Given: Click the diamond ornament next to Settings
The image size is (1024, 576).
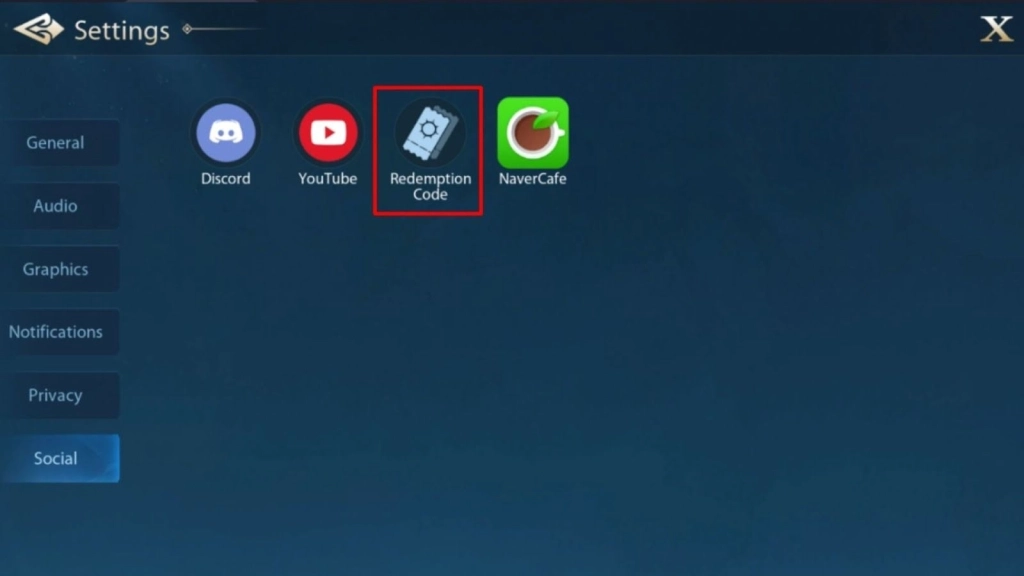Looking at the screenshot, I should coord(187,29).
